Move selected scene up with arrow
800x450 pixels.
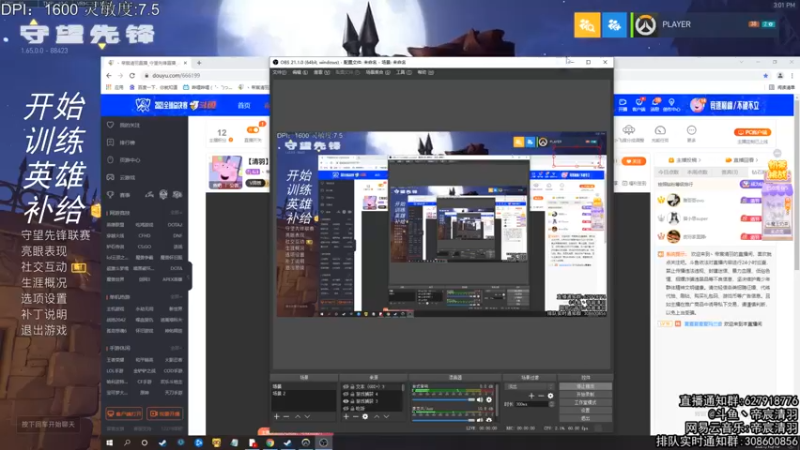click(297, 416)
